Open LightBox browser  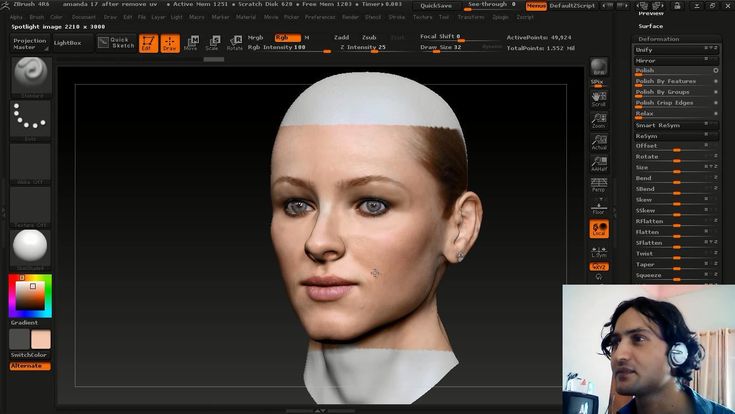pyautogui.click(x=73, y=43)
